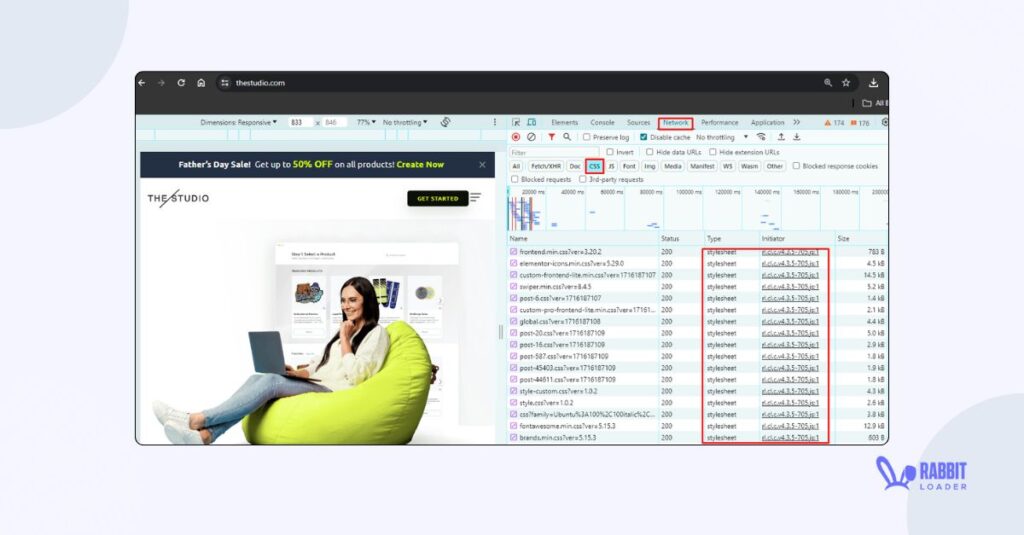Click the 174 warnings indicator
The width and height of the screenshot is (1024, 535).
[835, 123]
